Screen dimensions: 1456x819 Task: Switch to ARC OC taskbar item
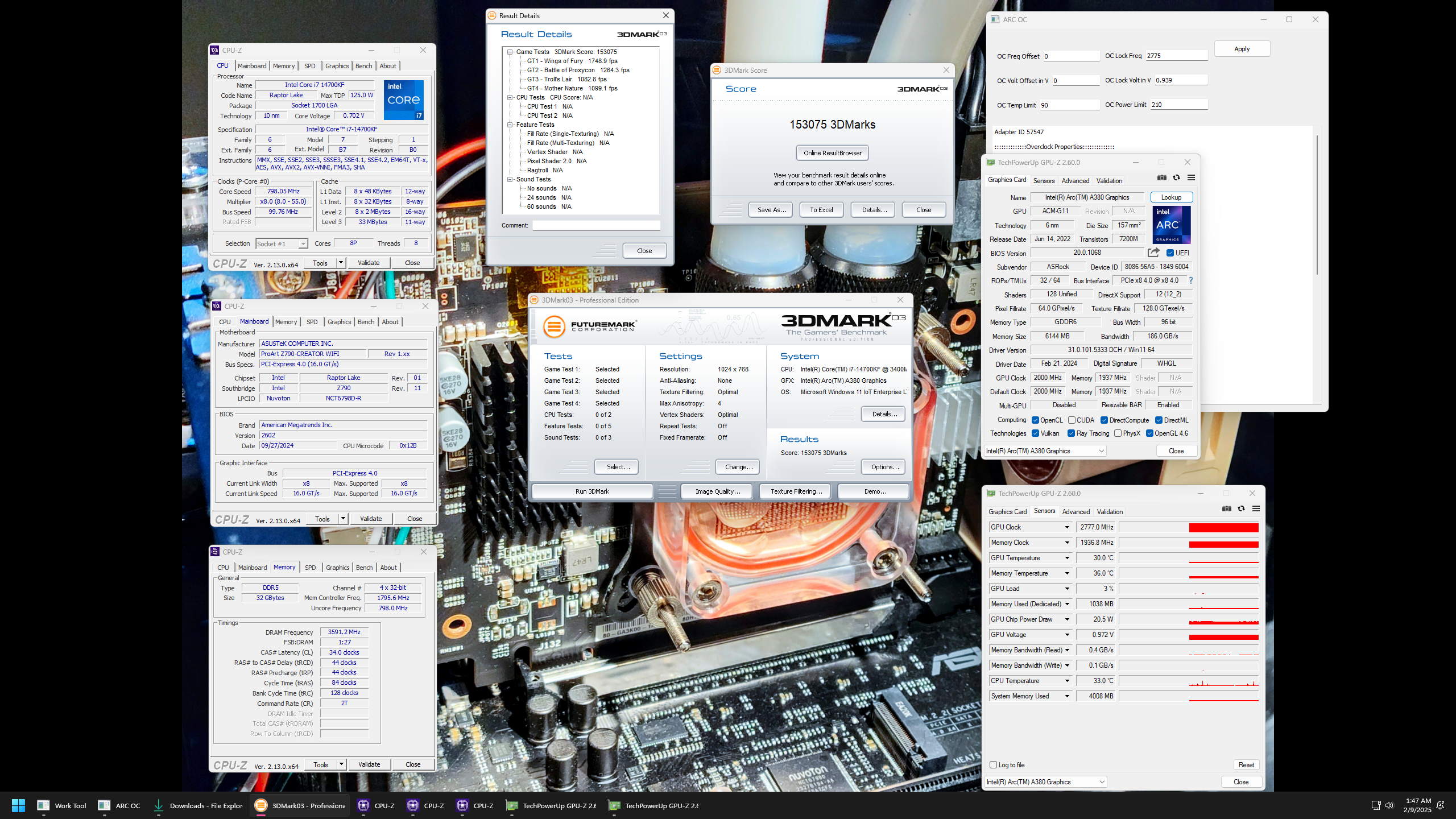(x=119, y=805)
